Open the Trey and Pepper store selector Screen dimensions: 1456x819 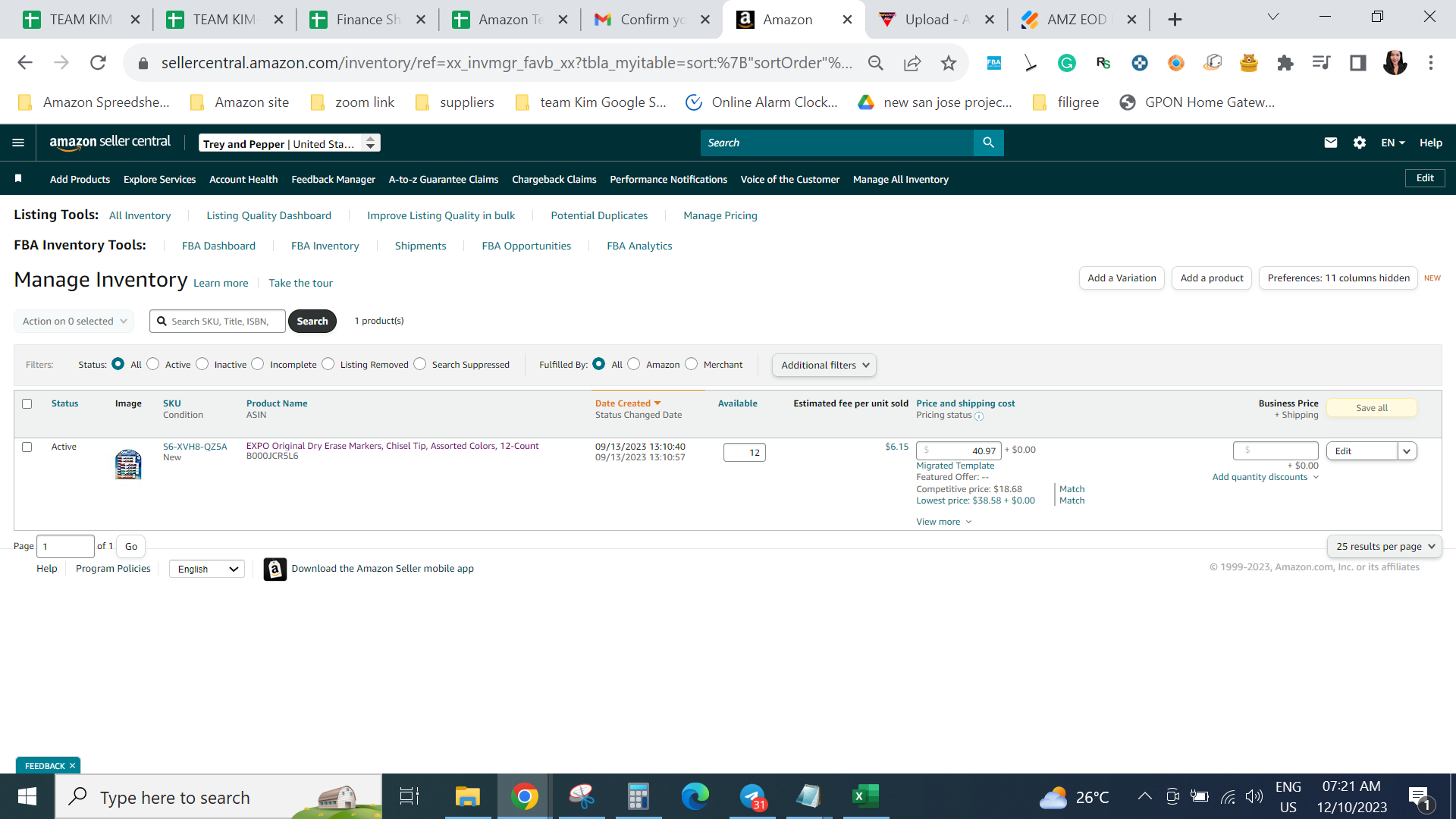290,143
